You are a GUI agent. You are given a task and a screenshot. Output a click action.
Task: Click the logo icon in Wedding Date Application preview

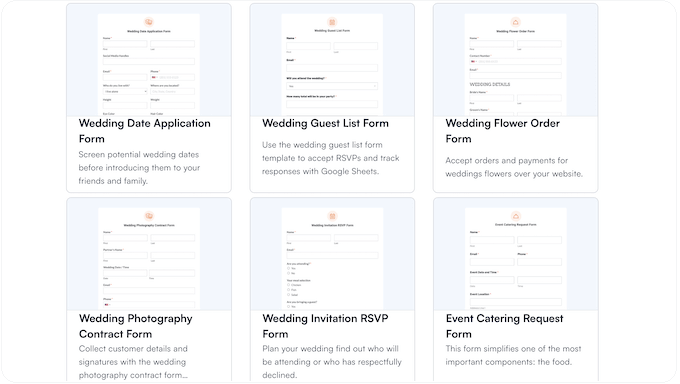[x=149, y=22]
